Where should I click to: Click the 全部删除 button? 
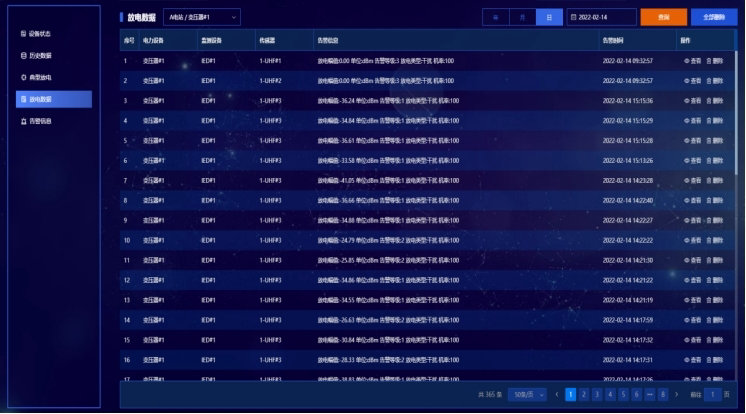pos(713,17)
